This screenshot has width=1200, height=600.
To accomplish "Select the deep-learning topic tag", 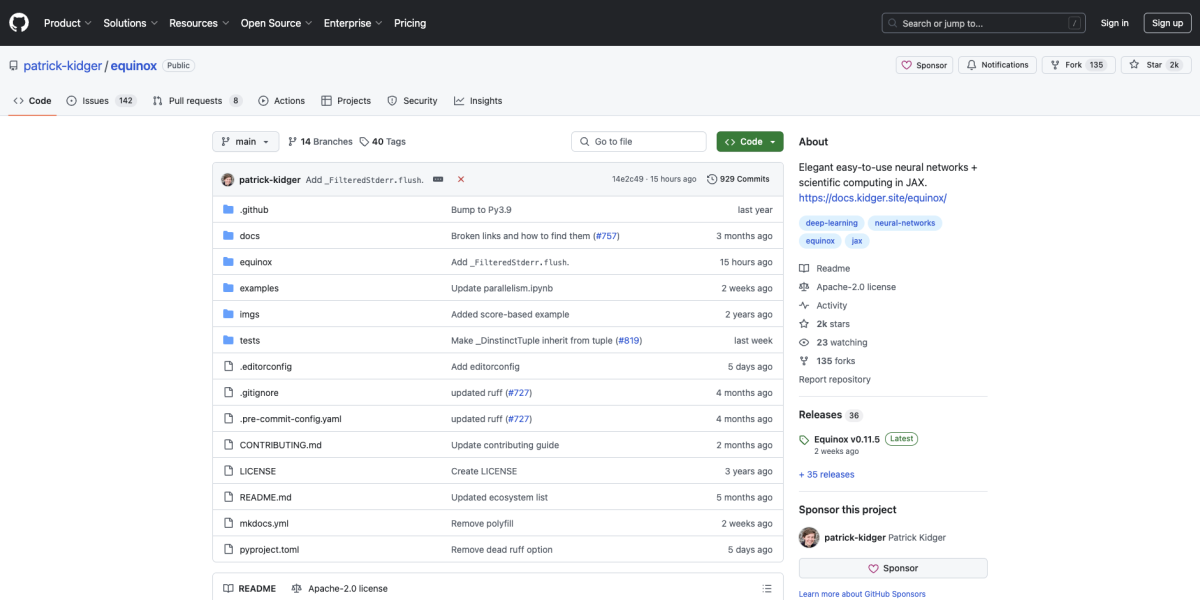I will pos(830,223).
